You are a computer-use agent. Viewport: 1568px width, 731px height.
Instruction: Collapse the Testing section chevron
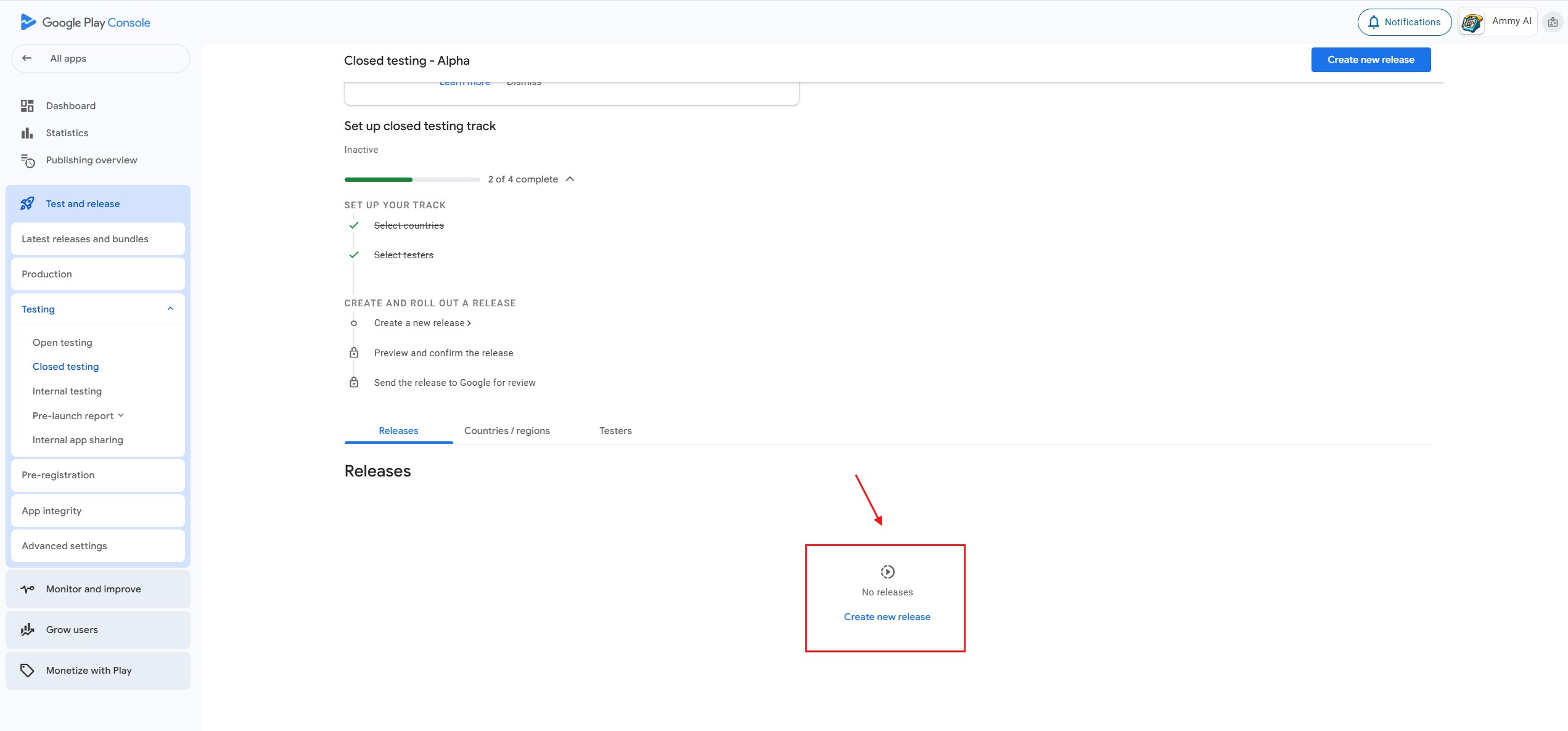pyautogui.click(x=170, y=309)
